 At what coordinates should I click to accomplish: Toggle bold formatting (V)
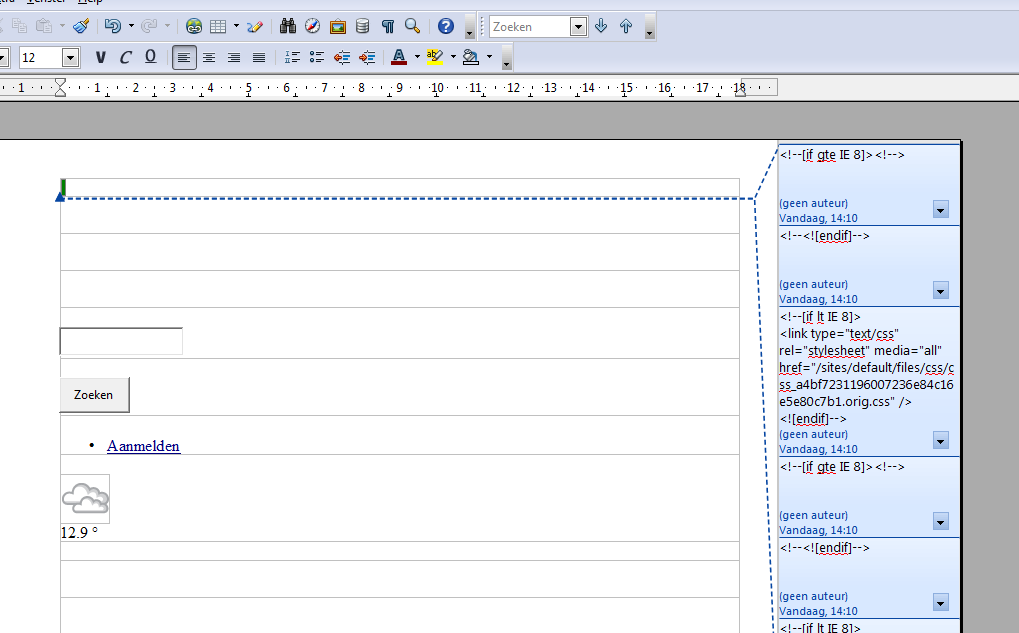click(x=100, y=57)
